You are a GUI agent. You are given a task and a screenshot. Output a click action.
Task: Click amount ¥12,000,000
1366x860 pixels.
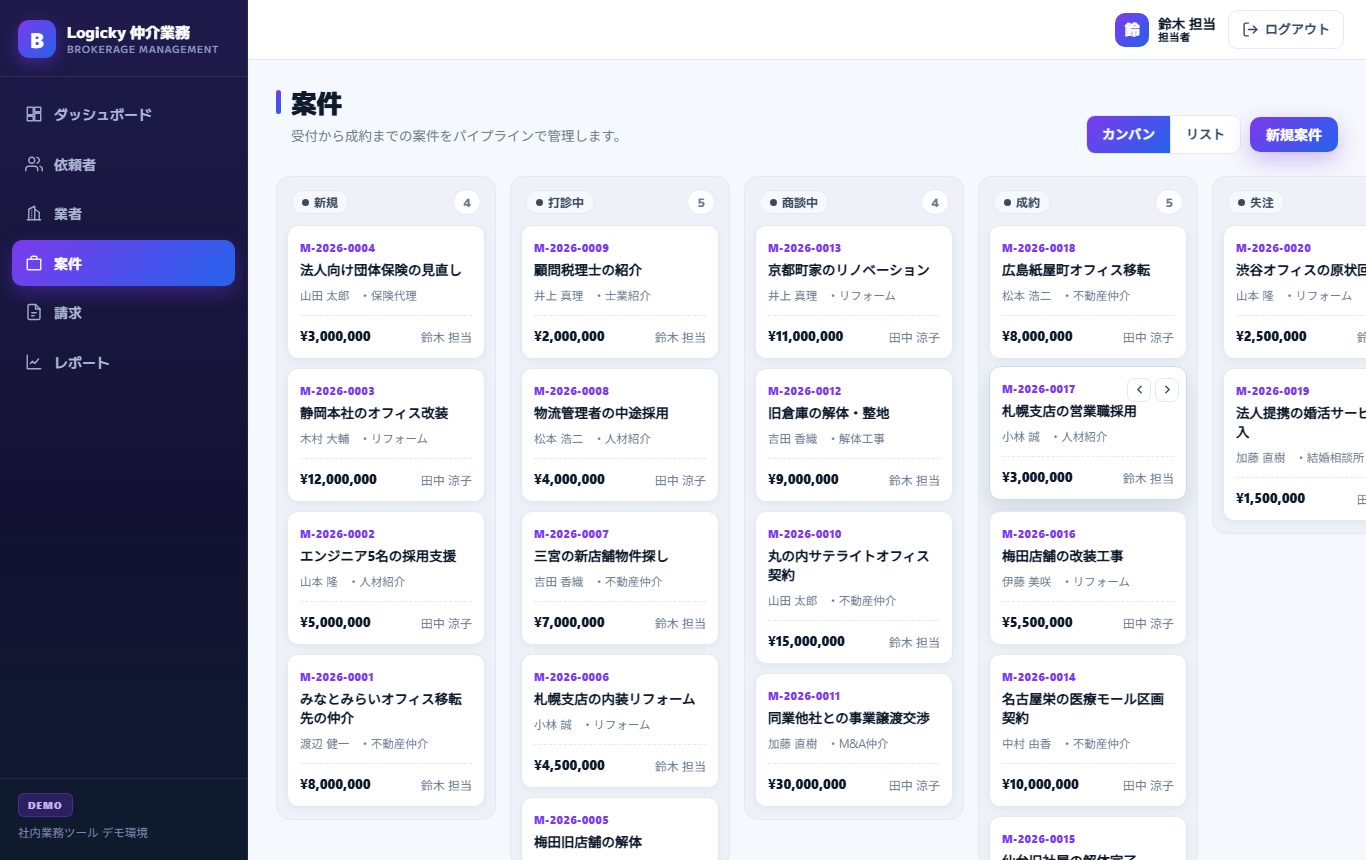point(338,479)
